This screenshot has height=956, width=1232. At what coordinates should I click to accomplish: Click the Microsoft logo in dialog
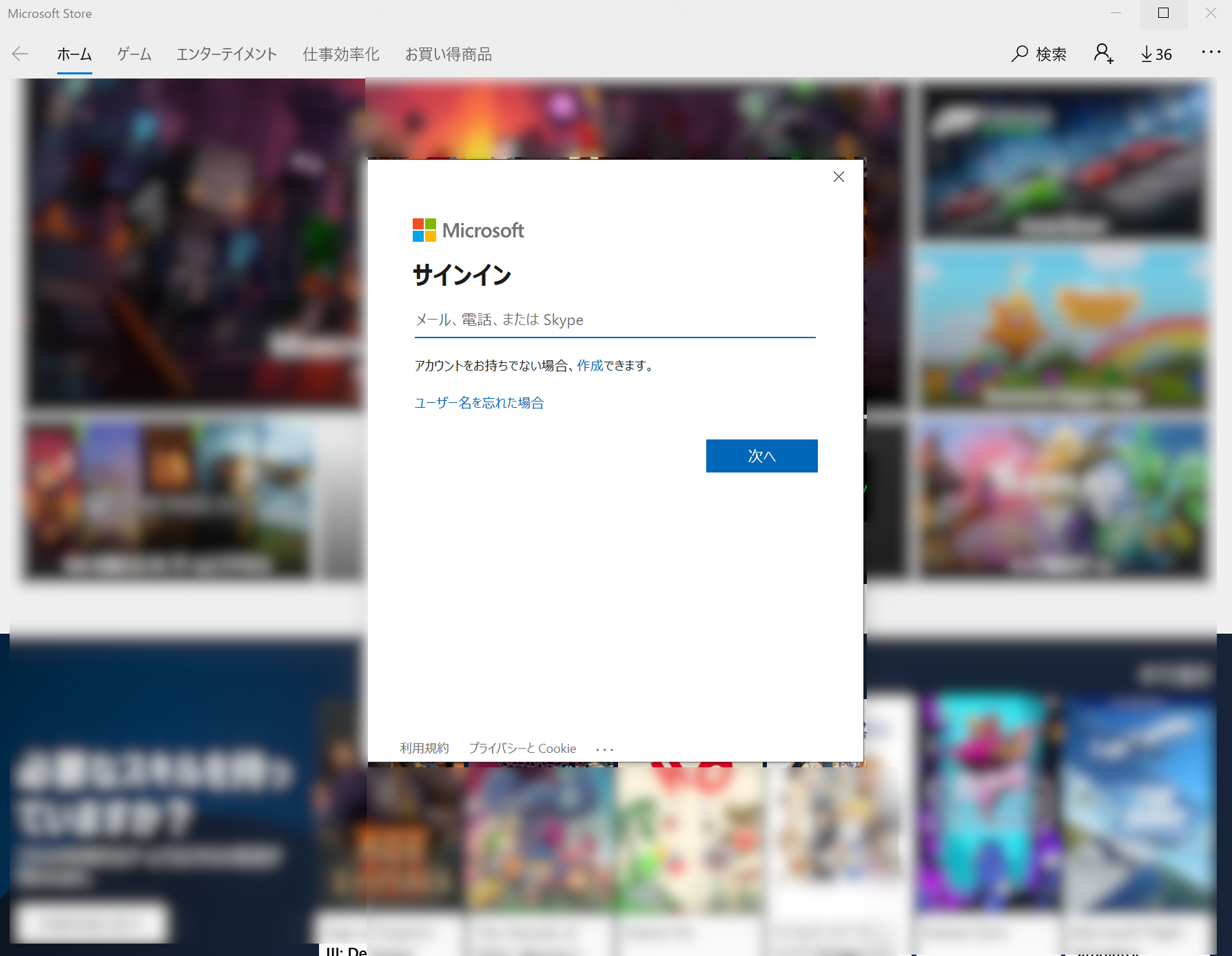click(468, 230)
